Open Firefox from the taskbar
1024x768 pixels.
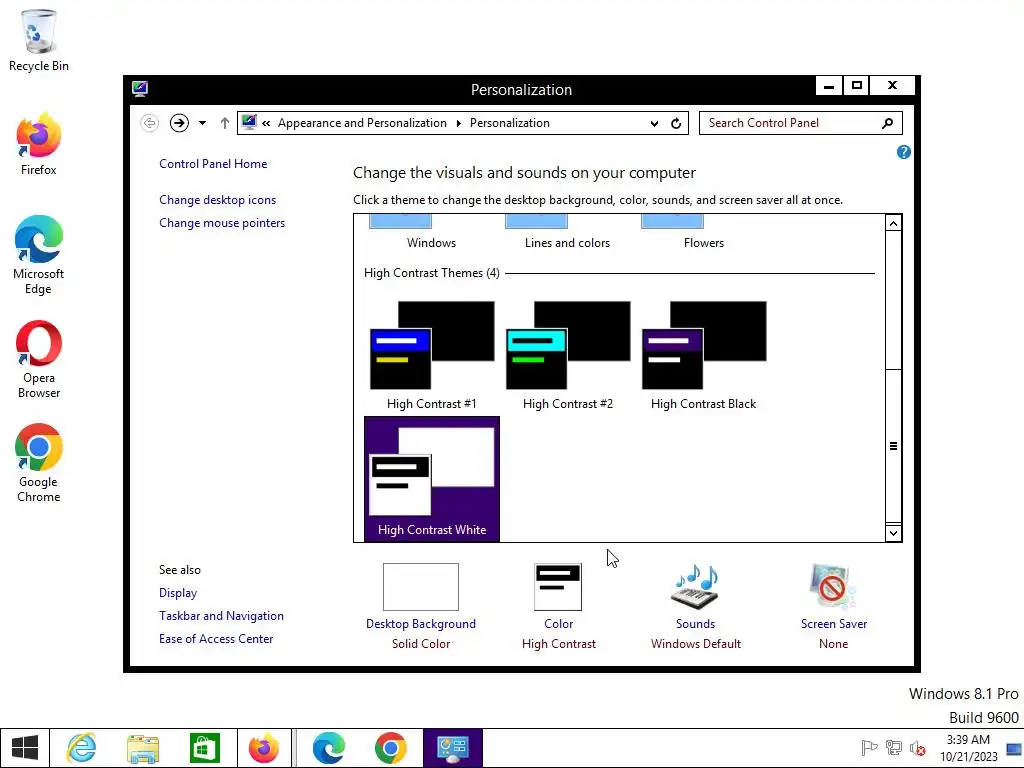click(x=264, y=748)
